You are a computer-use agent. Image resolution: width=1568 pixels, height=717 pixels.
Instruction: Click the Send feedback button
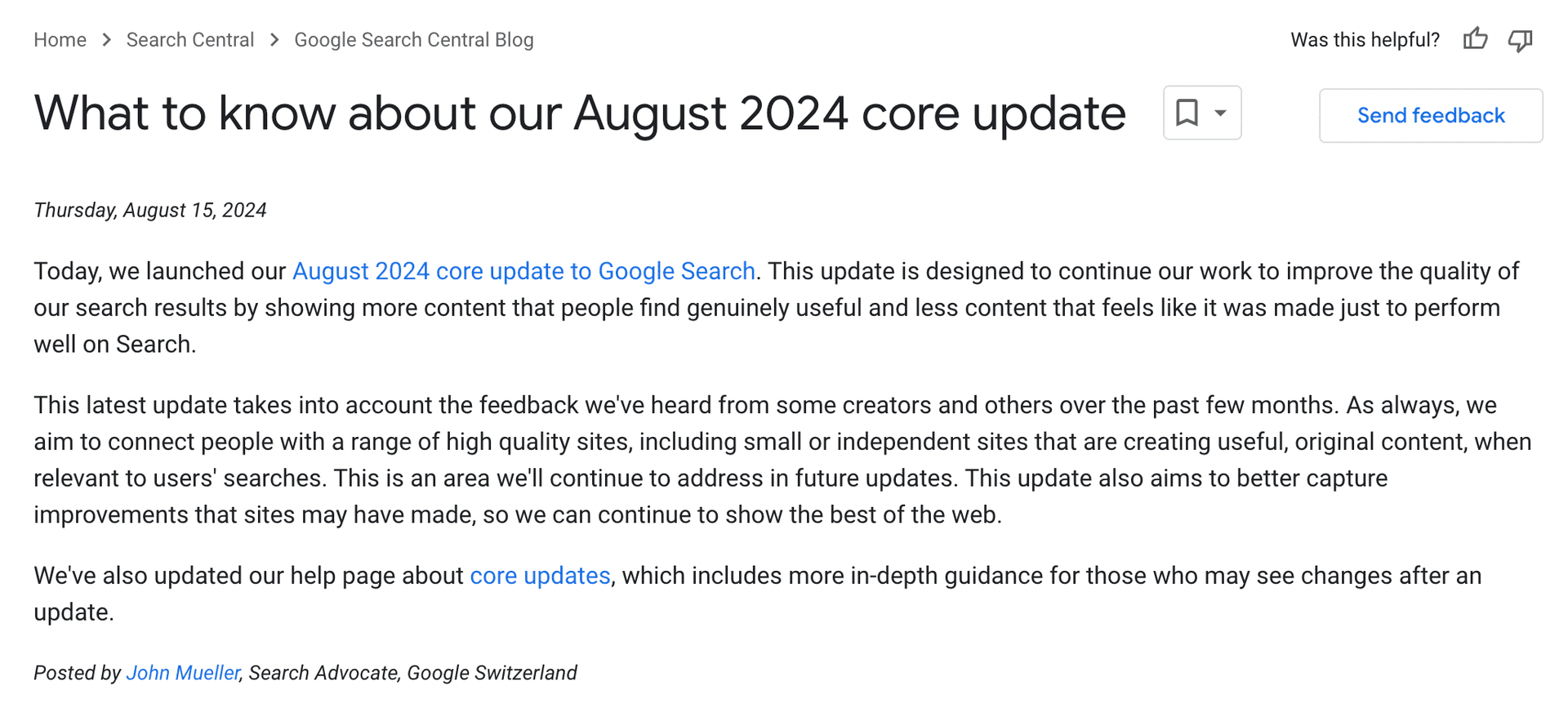pyautogui.click(x=1430, y=115)
